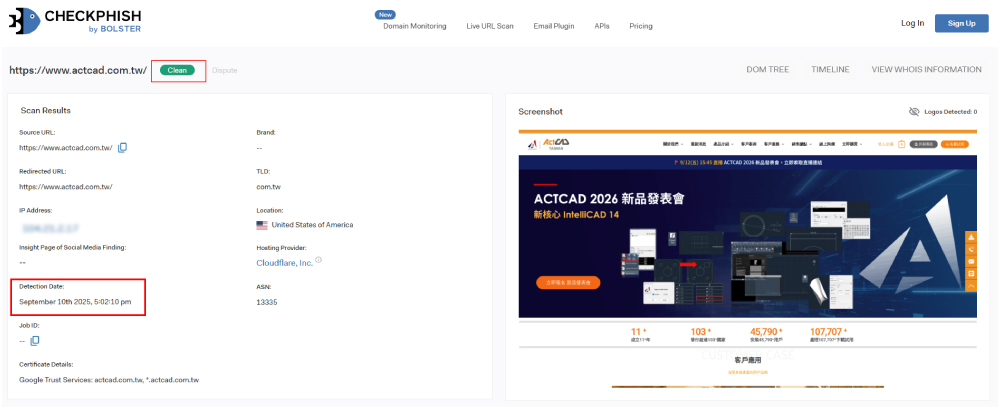Click info icon beside Cloudflare, Inc.
The width and height of the screenshot is (1000, 408).
319,260
